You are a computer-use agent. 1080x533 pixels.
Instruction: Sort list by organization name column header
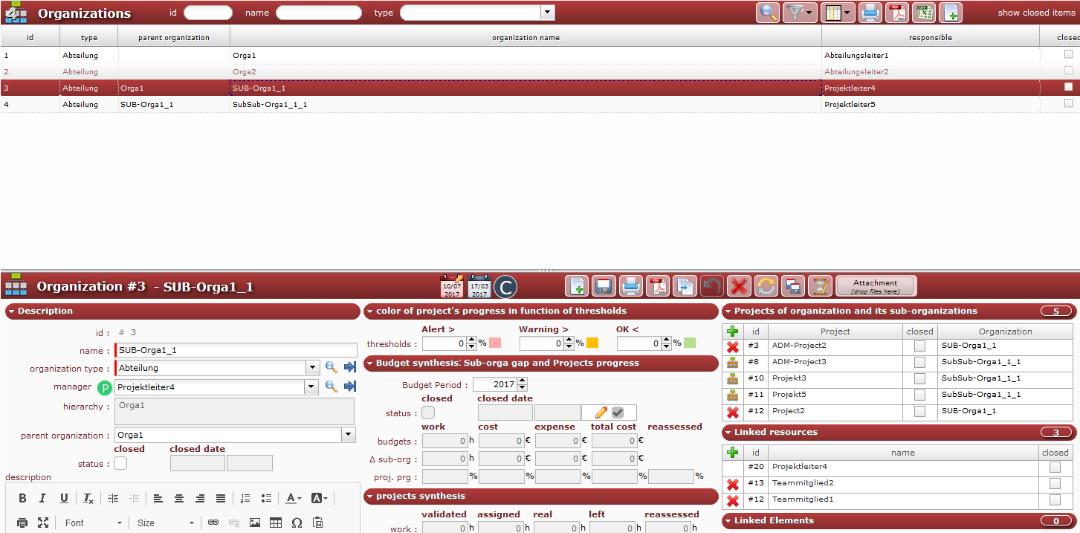point(525,38)
